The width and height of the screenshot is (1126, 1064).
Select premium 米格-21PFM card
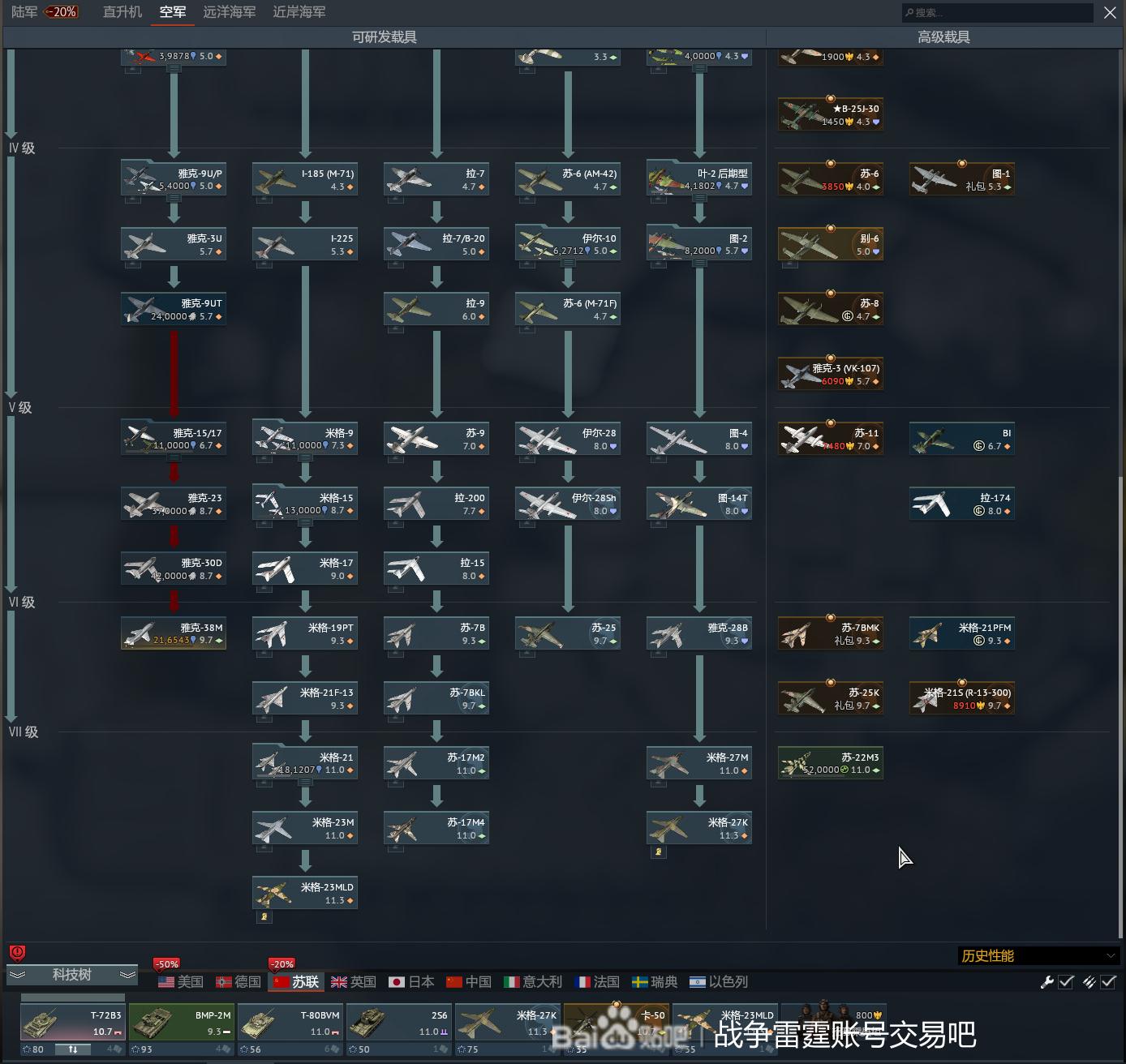[x=962, y=633]
